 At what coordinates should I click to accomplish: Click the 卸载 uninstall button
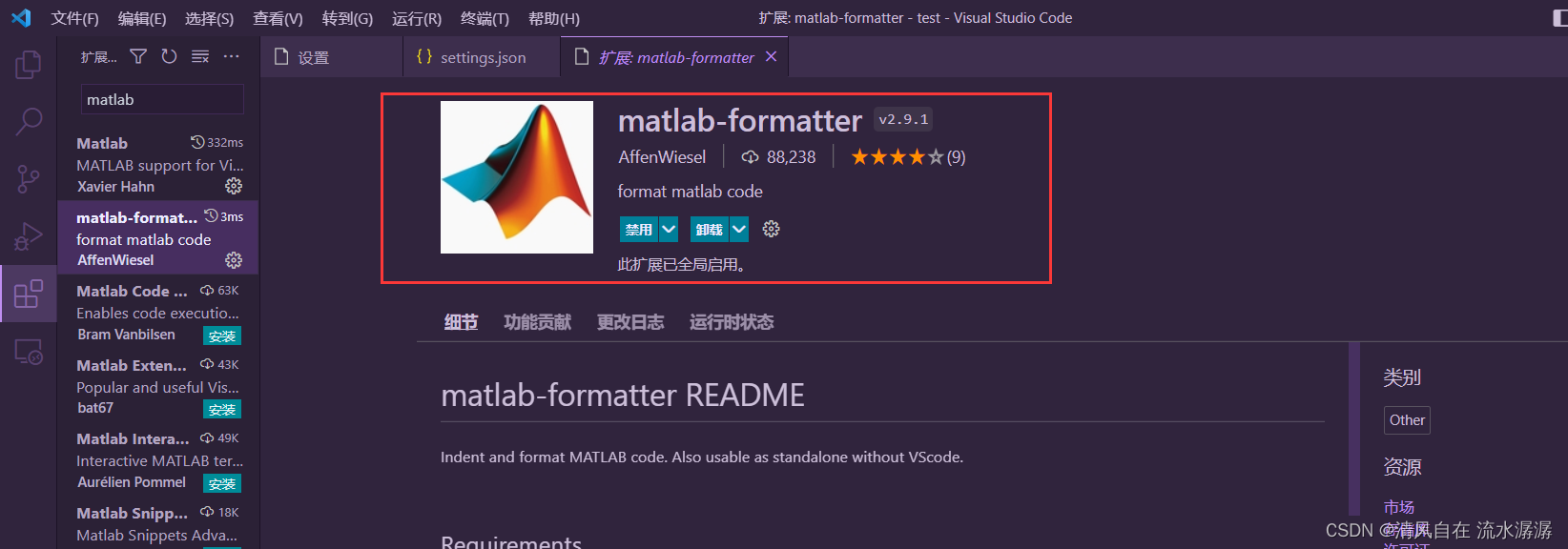(710, 229)
